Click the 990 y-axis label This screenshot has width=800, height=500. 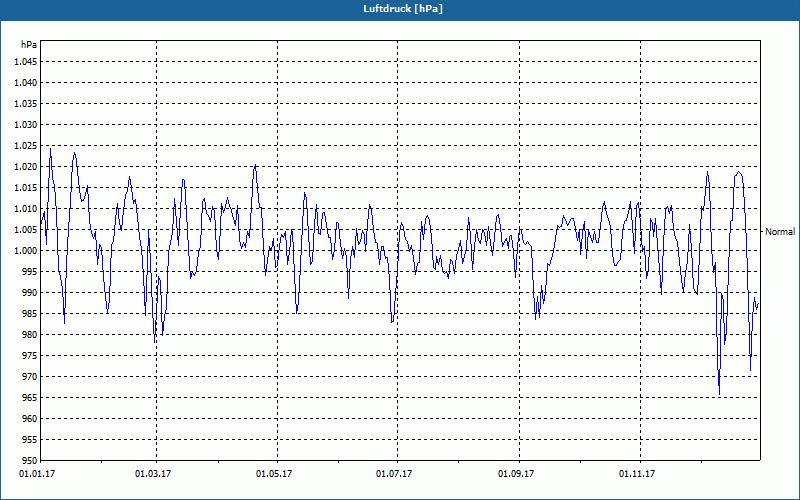pyautogui.click(x=30, y=292)
